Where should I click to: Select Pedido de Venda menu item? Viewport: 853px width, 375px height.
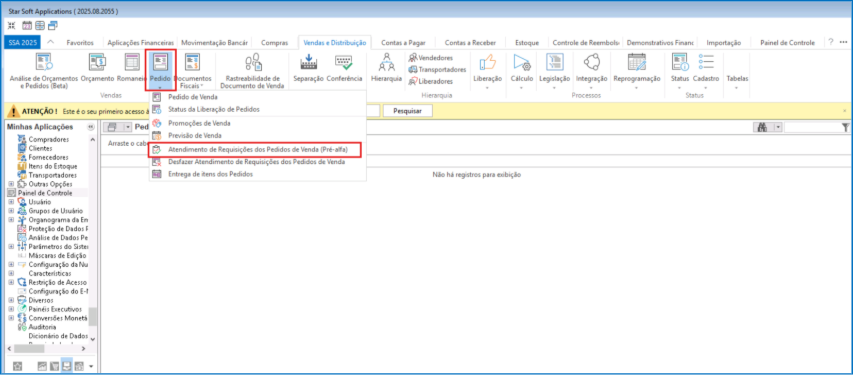click(x=258, y=97)
